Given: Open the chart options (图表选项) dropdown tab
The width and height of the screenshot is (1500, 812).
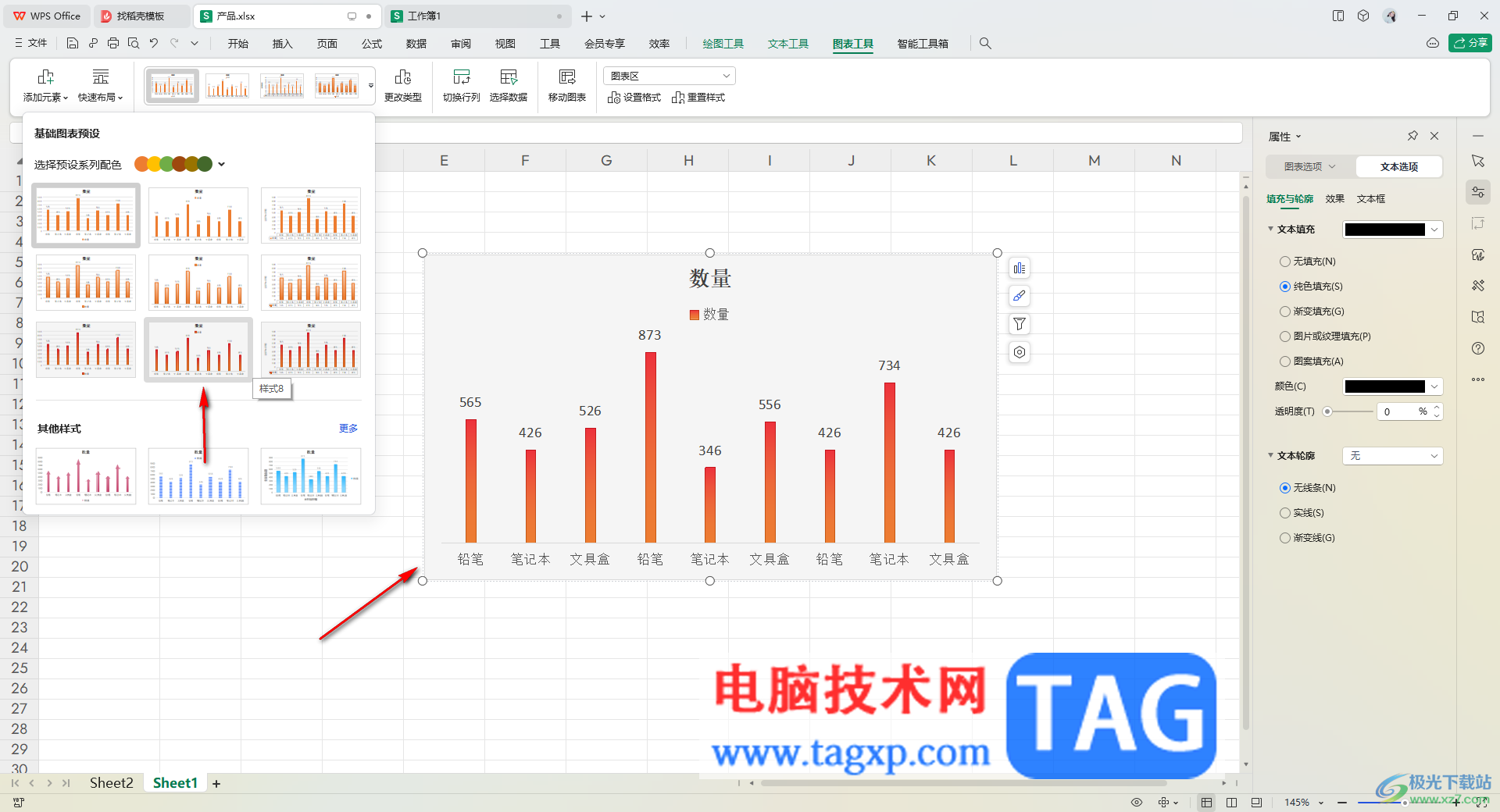Looking at the screenshot, I should [x=1310, y=166].
